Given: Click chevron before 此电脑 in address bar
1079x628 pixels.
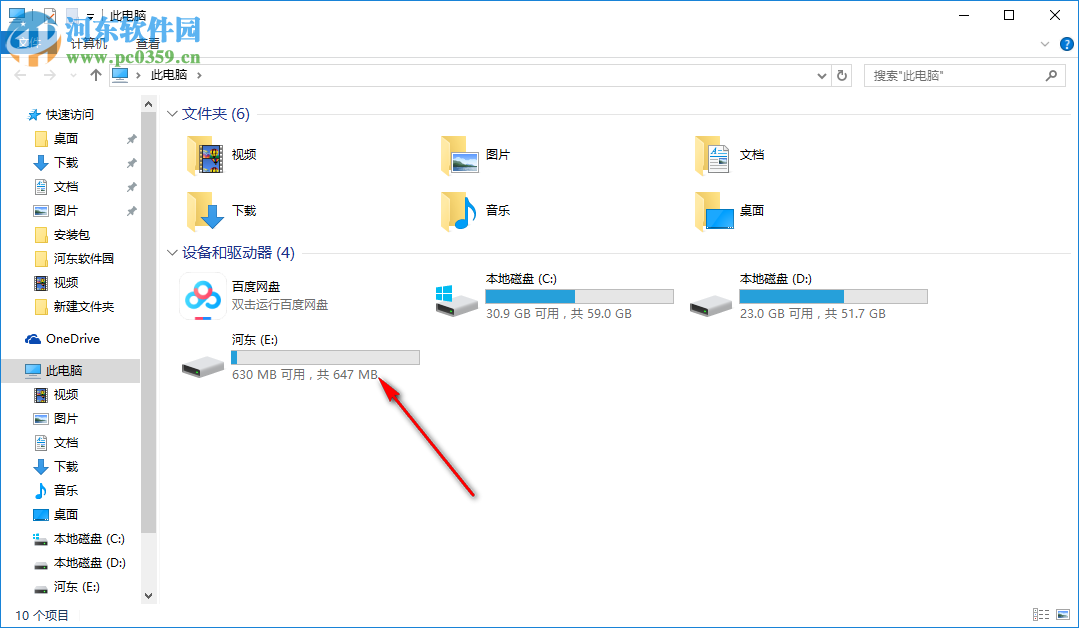Looking at the screenshot, I should [138, 75].
